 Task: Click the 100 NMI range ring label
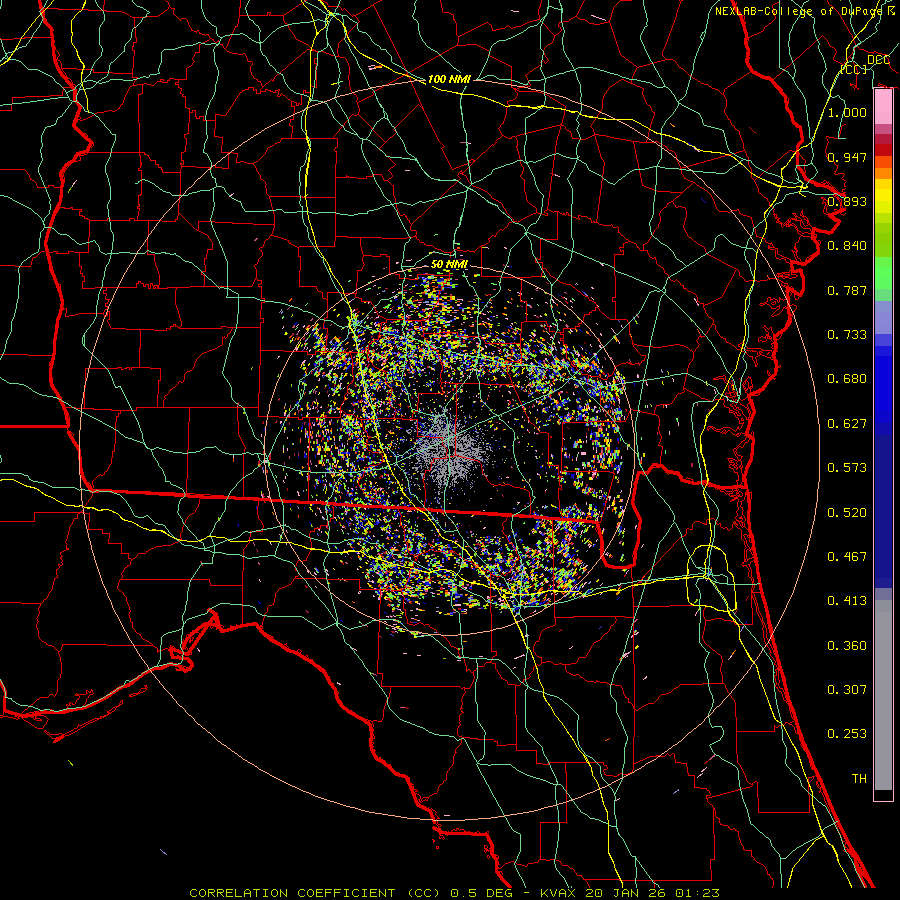449,79
